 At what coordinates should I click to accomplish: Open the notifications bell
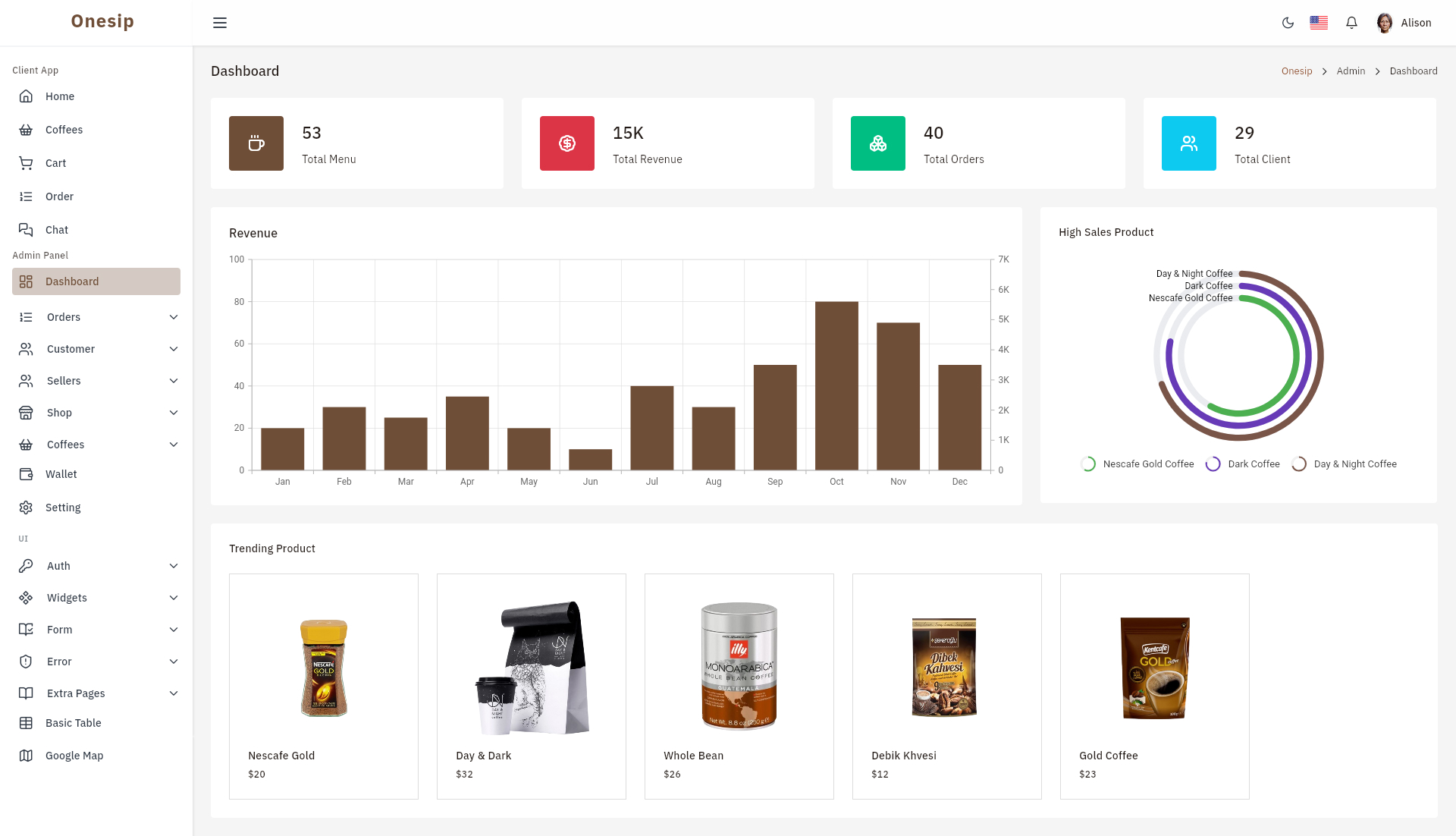tap(1351, 23)
